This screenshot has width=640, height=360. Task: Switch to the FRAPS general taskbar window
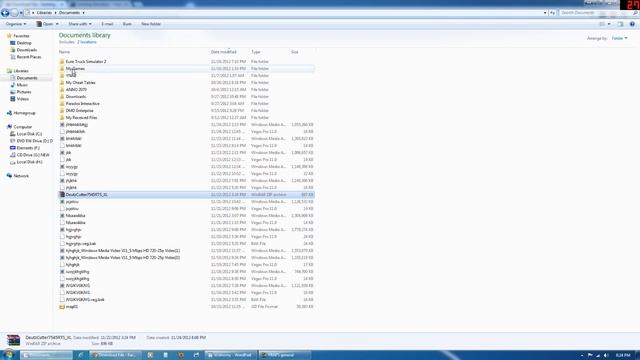284,355
